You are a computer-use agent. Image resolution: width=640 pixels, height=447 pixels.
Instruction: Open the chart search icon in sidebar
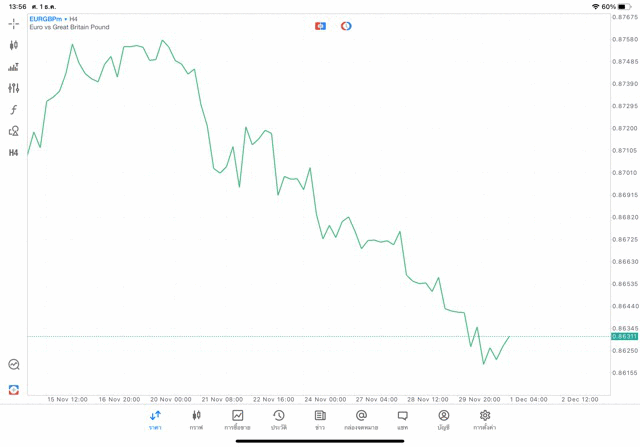13,365
